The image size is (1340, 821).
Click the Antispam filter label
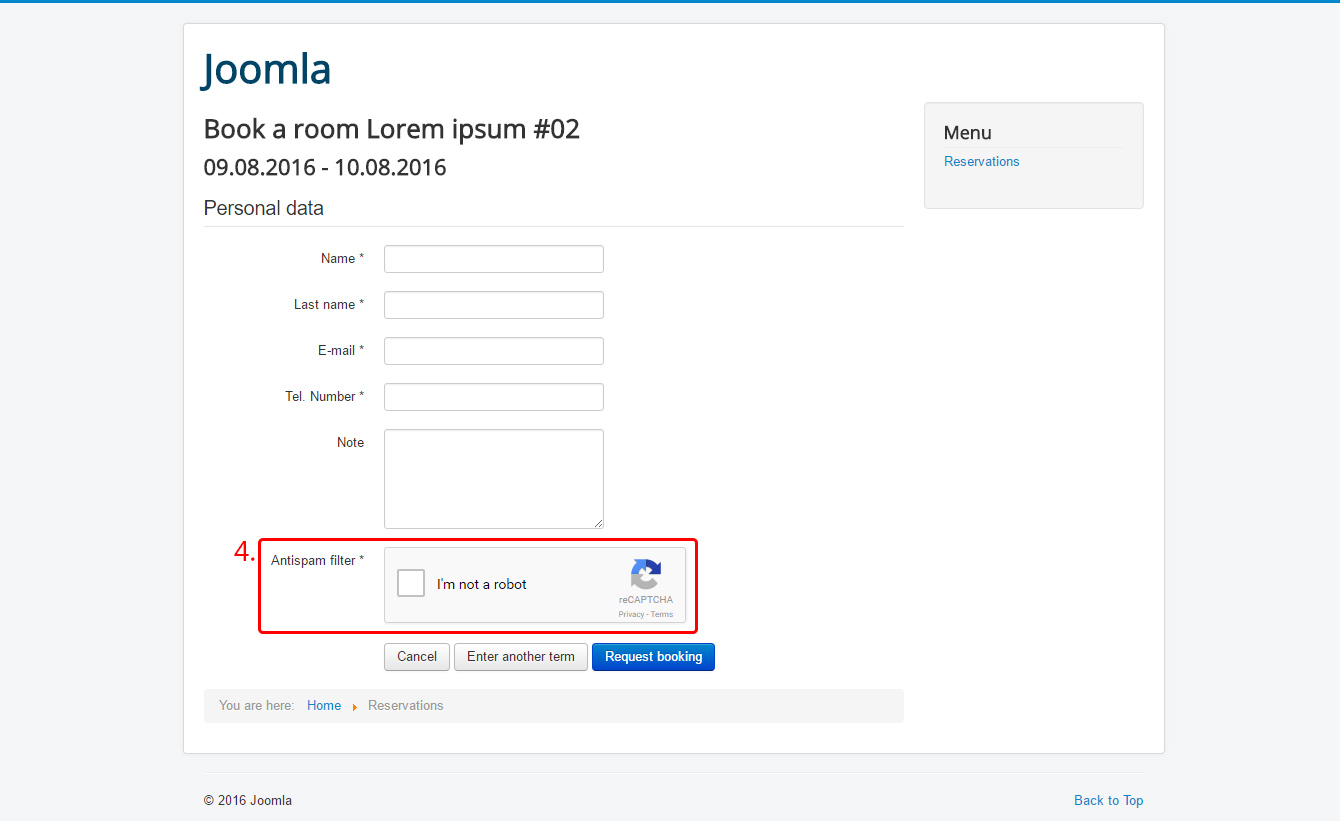(317, 561)
